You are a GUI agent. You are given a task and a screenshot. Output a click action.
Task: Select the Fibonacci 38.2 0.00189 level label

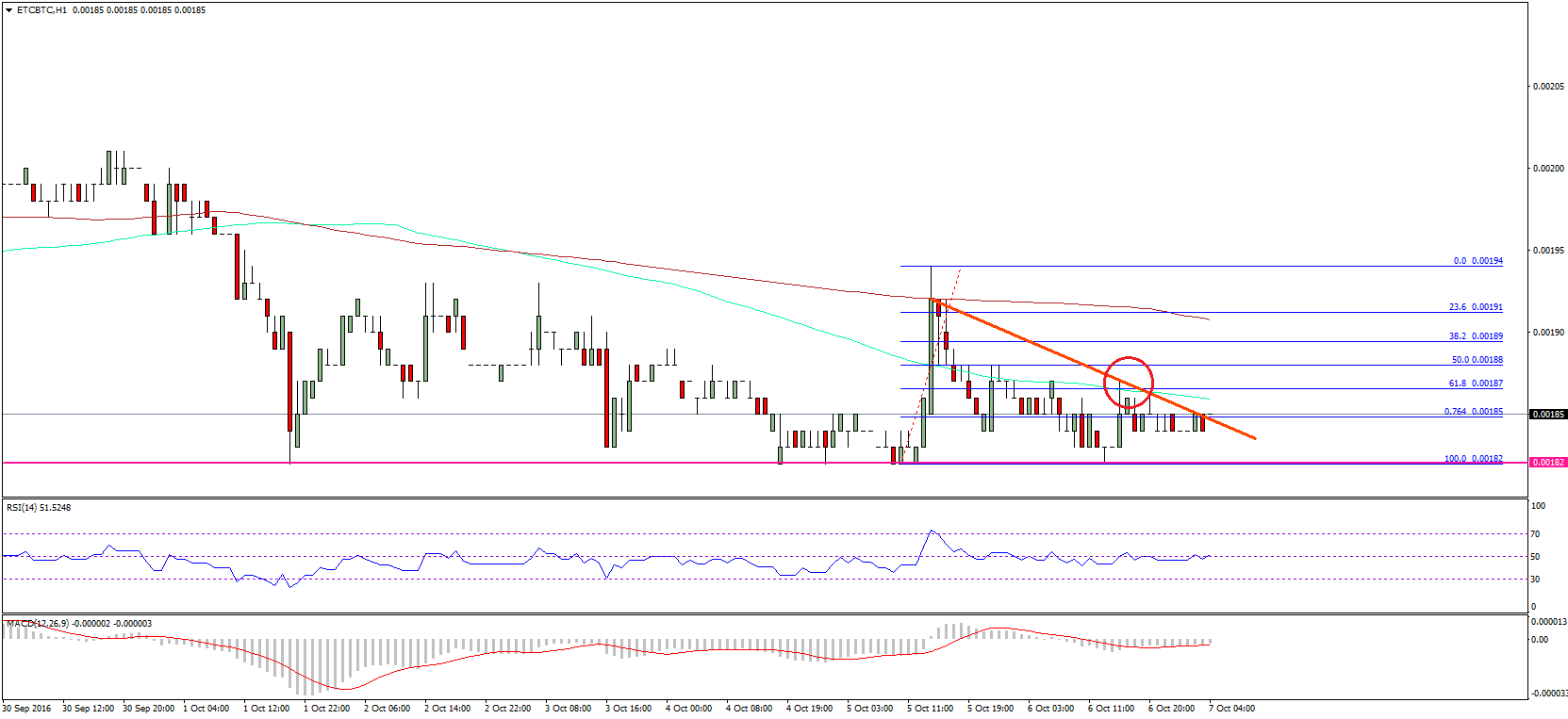click(1476, 336)
